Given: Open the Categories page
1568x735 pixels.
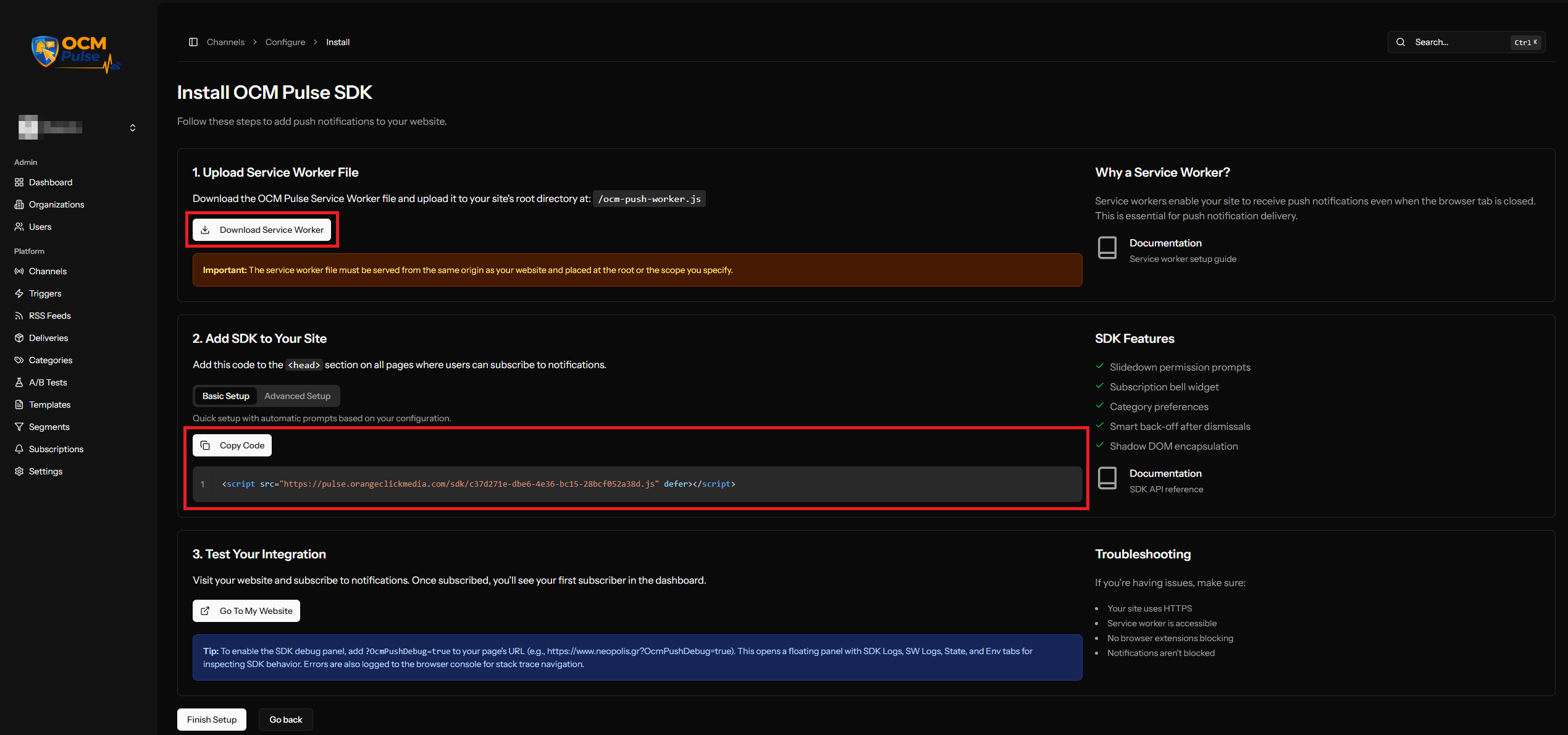Looking at the screenshot, I should [x=50, y=359].
